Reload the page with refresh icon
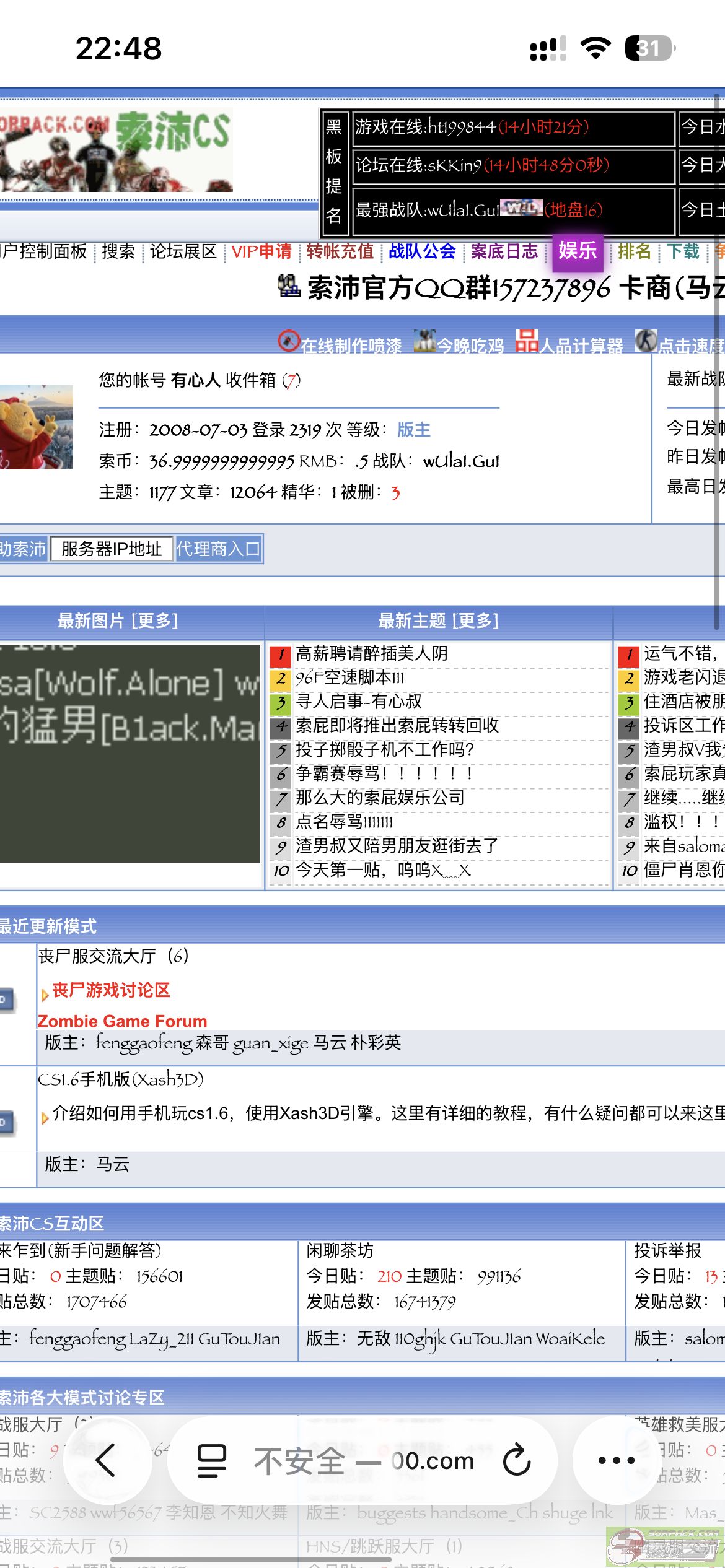The height and width of the screenshot is (1568, 725). point(517,1460)
